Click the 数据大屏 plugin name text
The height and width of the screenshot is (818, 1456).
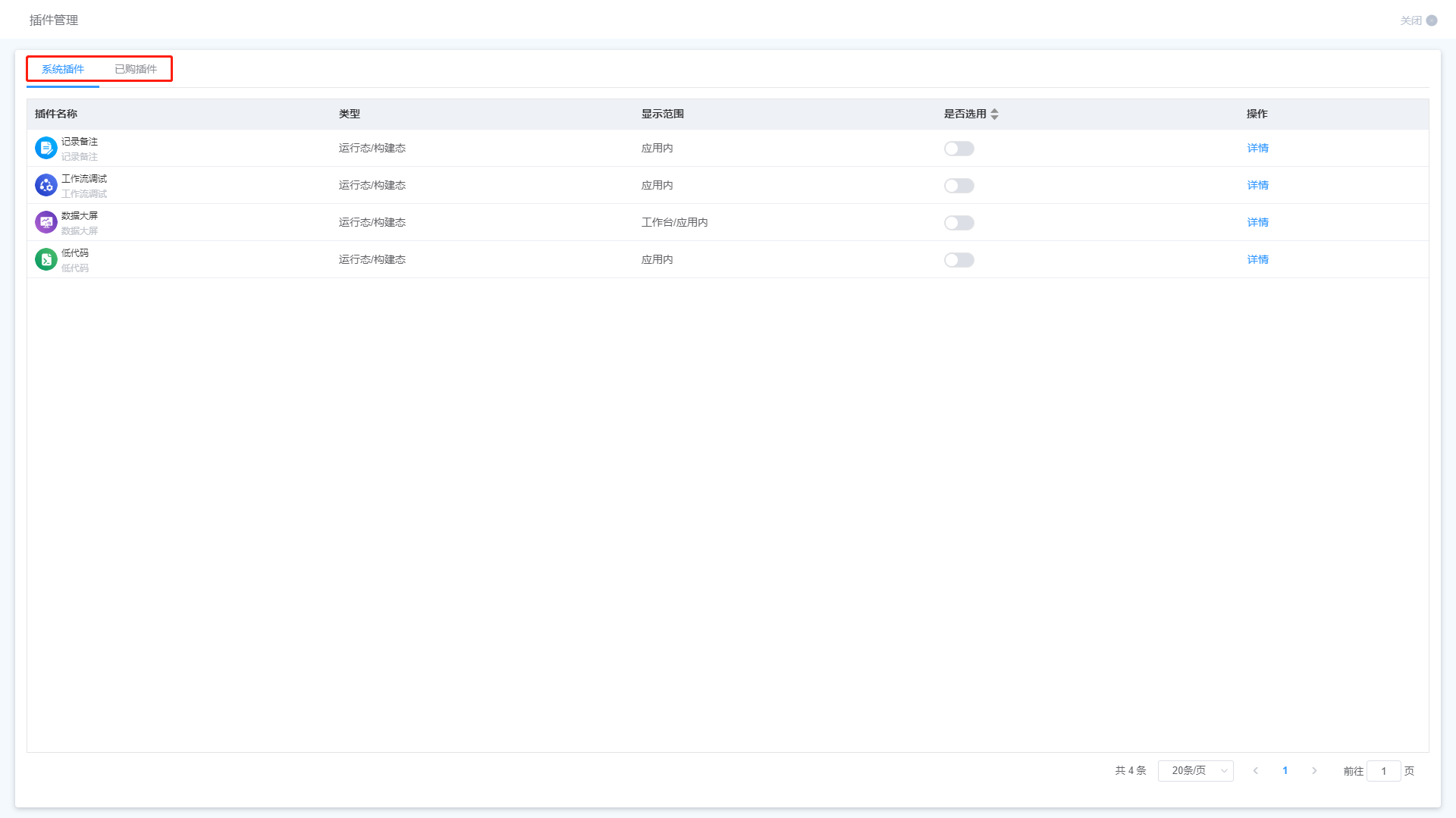click(80, 216)
